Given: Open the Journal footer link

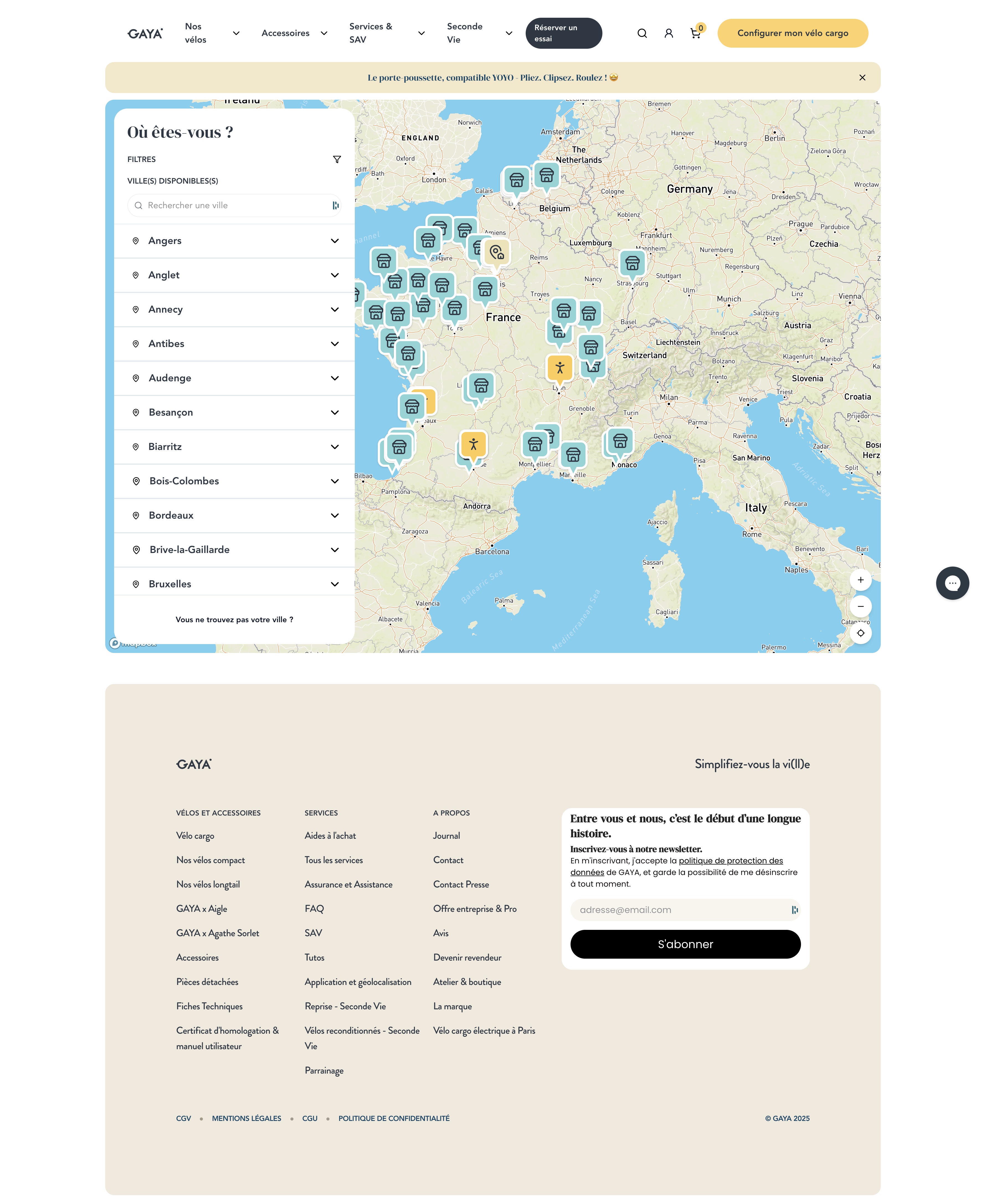Looking at the screenshot, I should coord(446,836).
